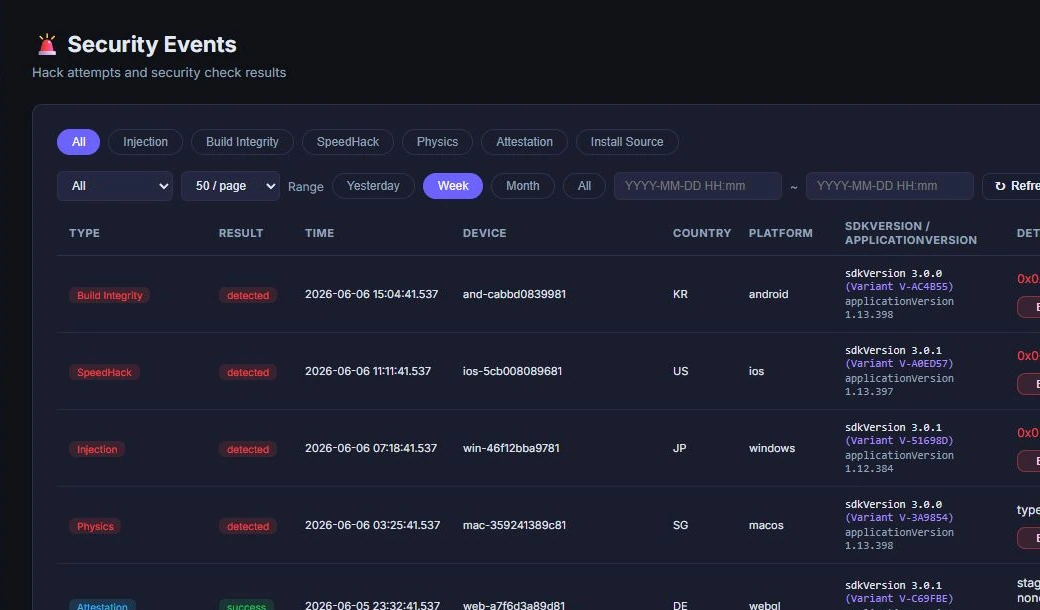
Task: Click timestamp 2026-06-06 07:18:41.537
Action: tap(371, 448)
